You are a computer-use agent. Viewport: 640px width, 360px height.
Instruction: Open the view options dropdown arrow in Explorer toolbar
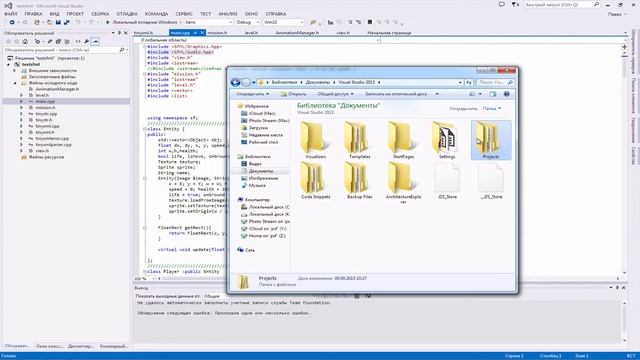480,94
